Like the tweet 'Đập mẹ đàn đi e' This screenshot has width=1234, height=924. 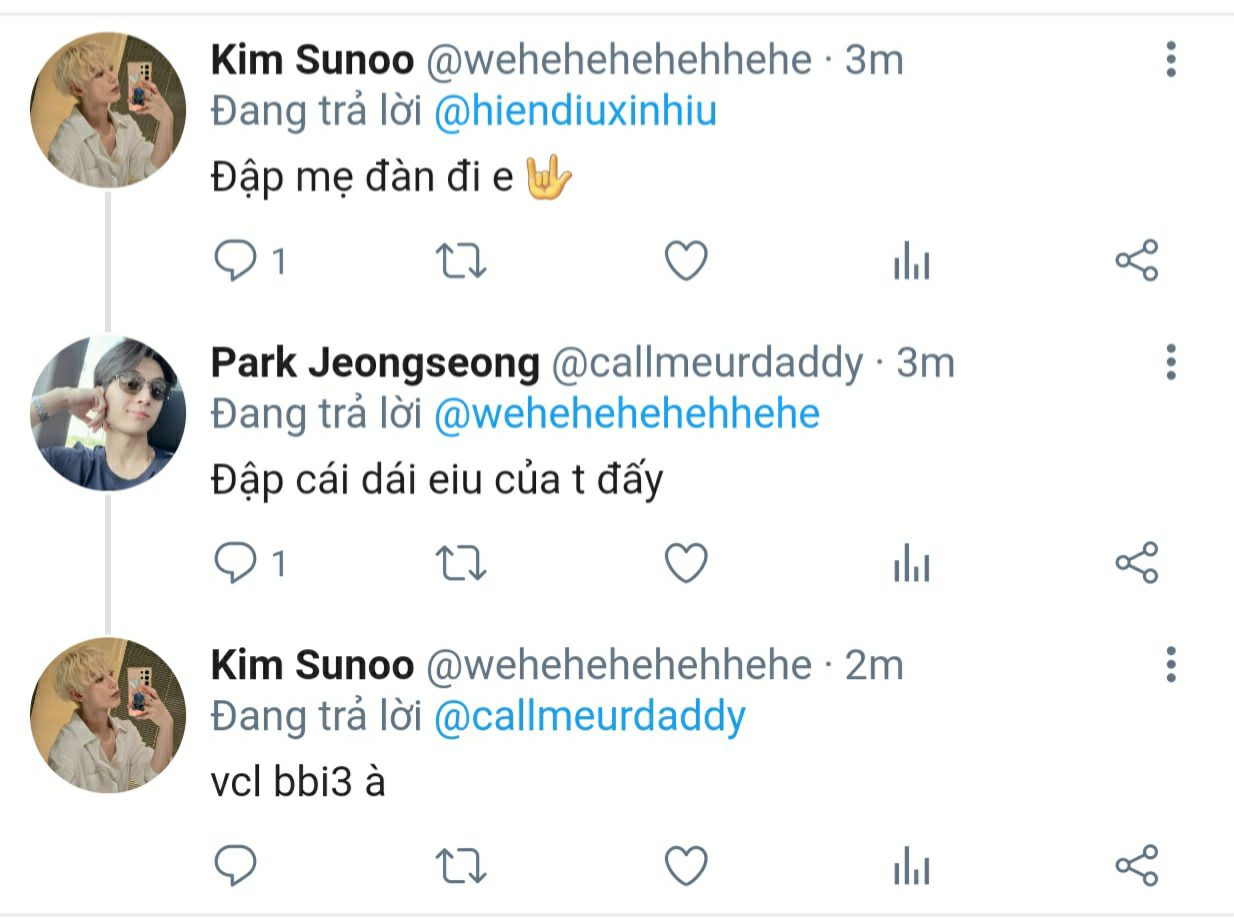[687, 262]
